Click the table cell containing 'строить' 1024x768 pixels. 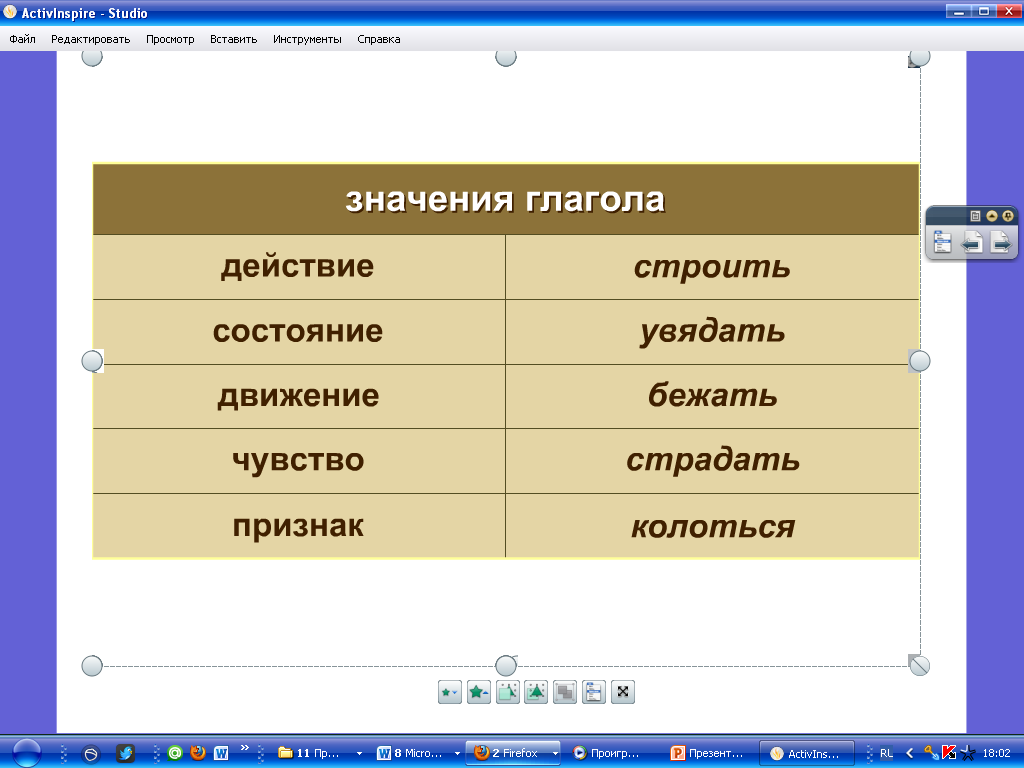712,267
